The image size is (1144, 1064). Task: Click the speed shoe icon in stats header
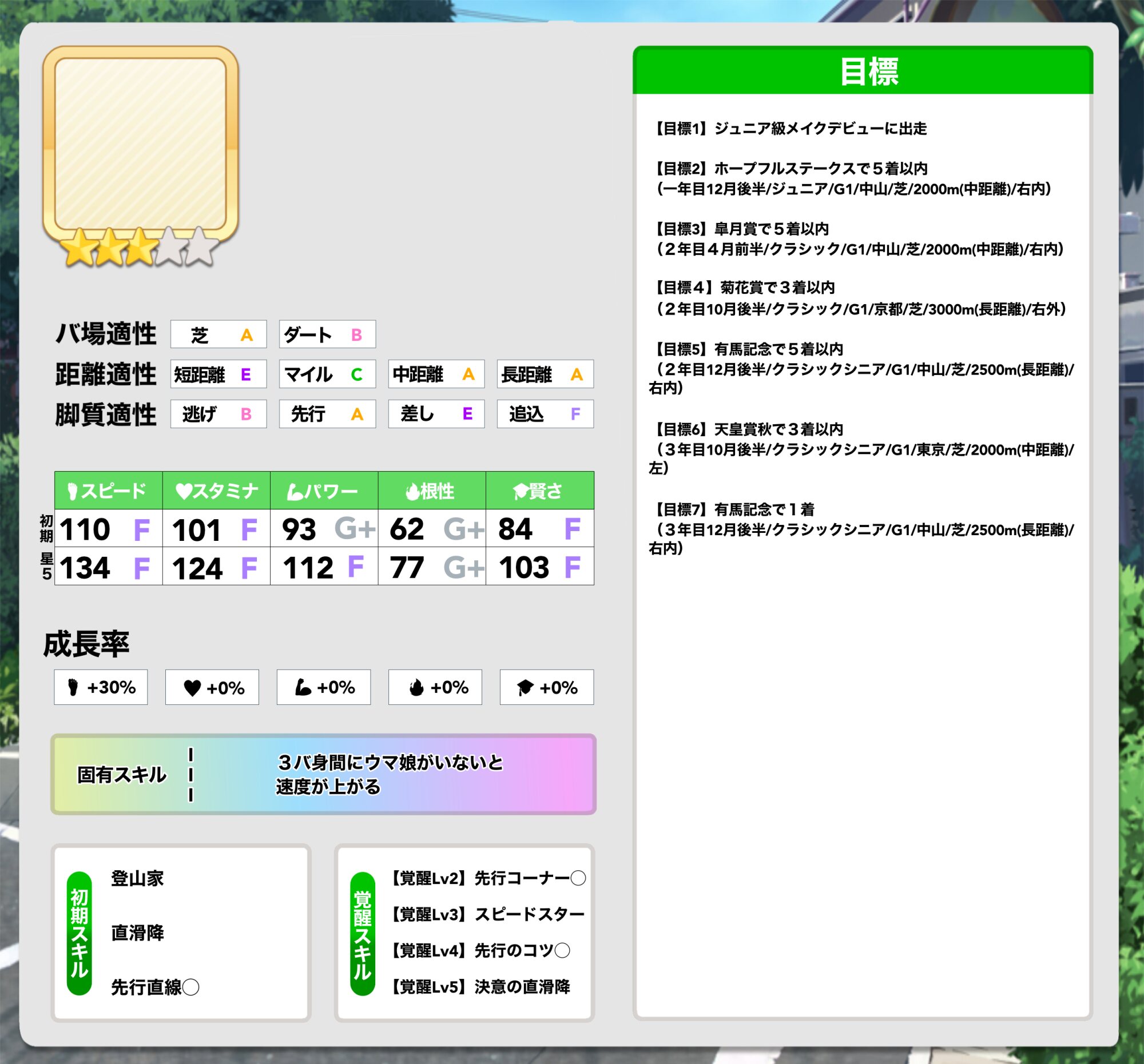[73, 491]
